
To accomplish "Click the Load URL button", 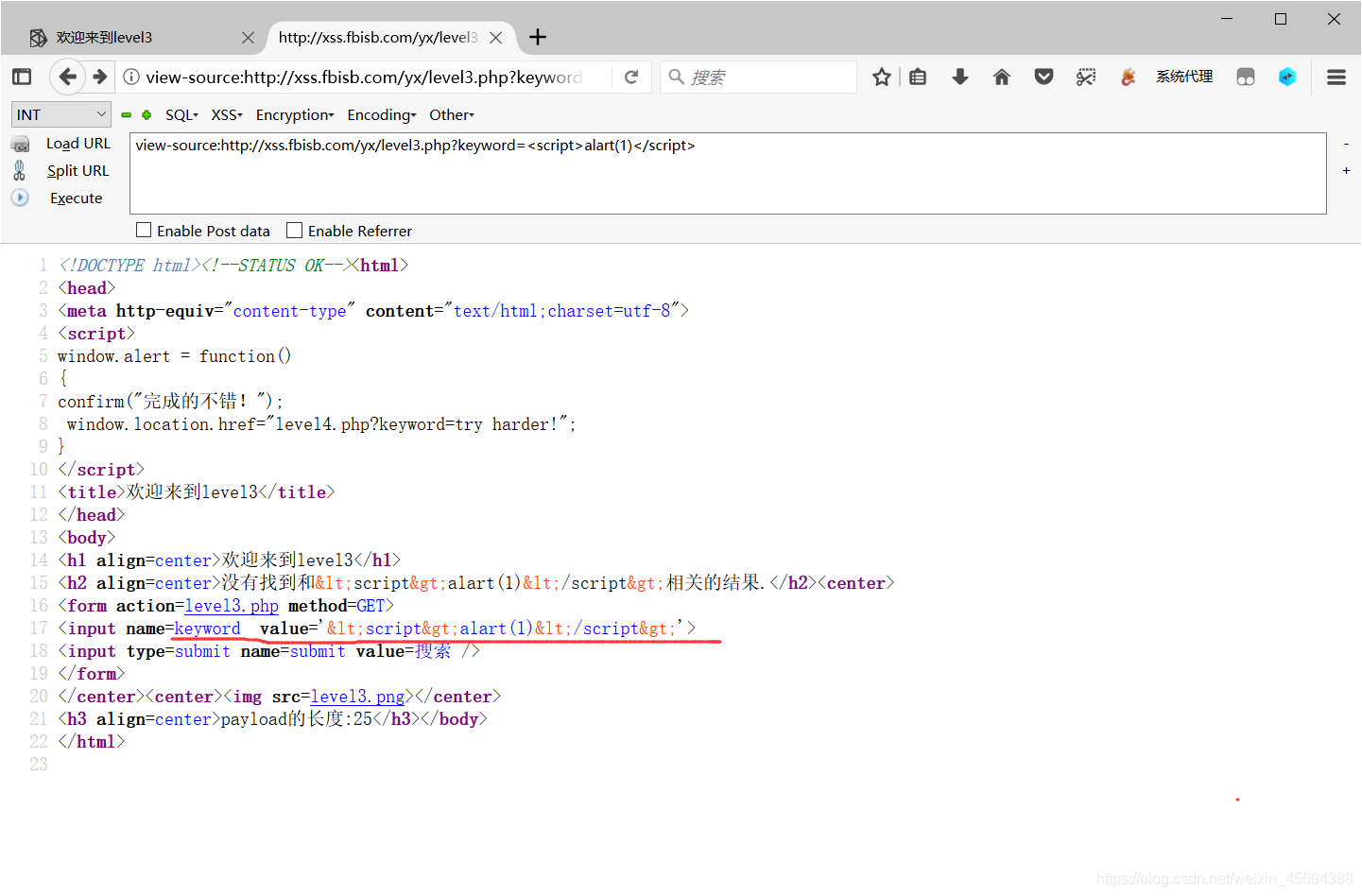I will tap(78, 144).
